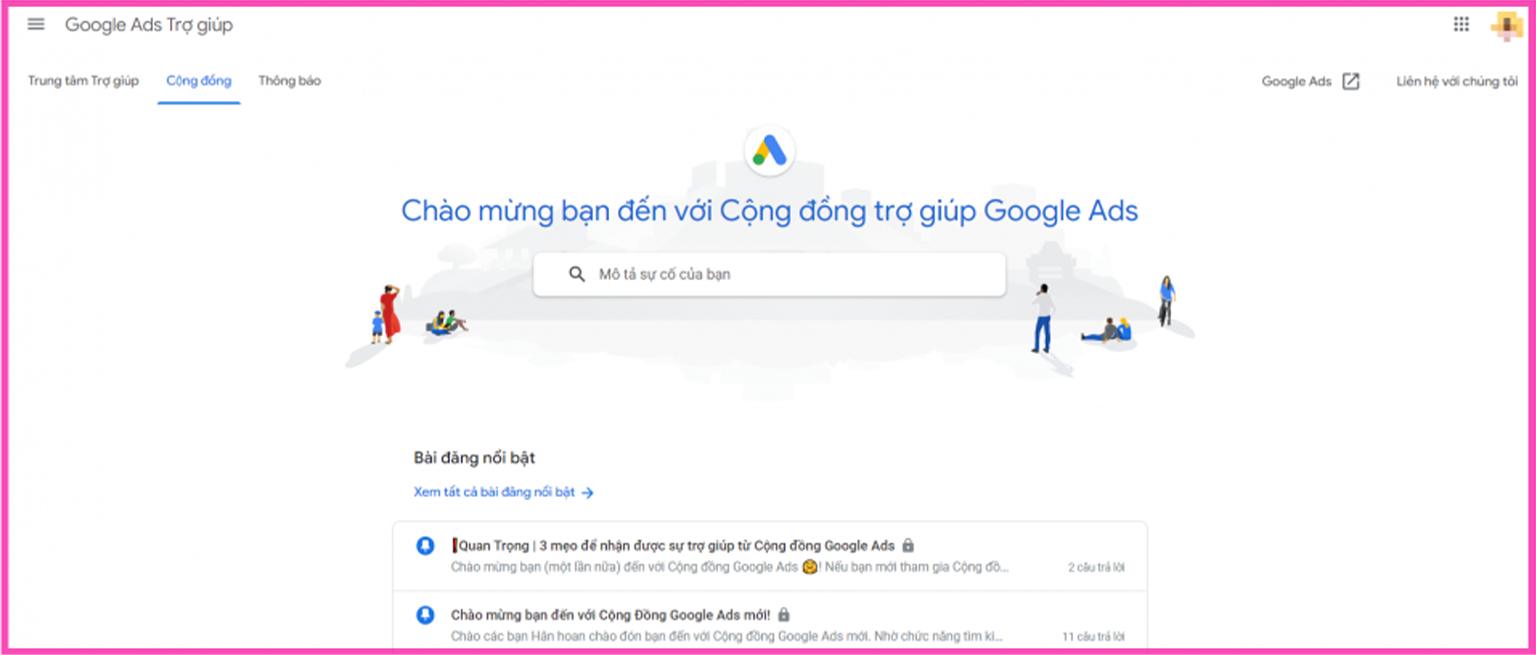Open post about 3 mẹo nhận trợ giúp

point(770,556)
